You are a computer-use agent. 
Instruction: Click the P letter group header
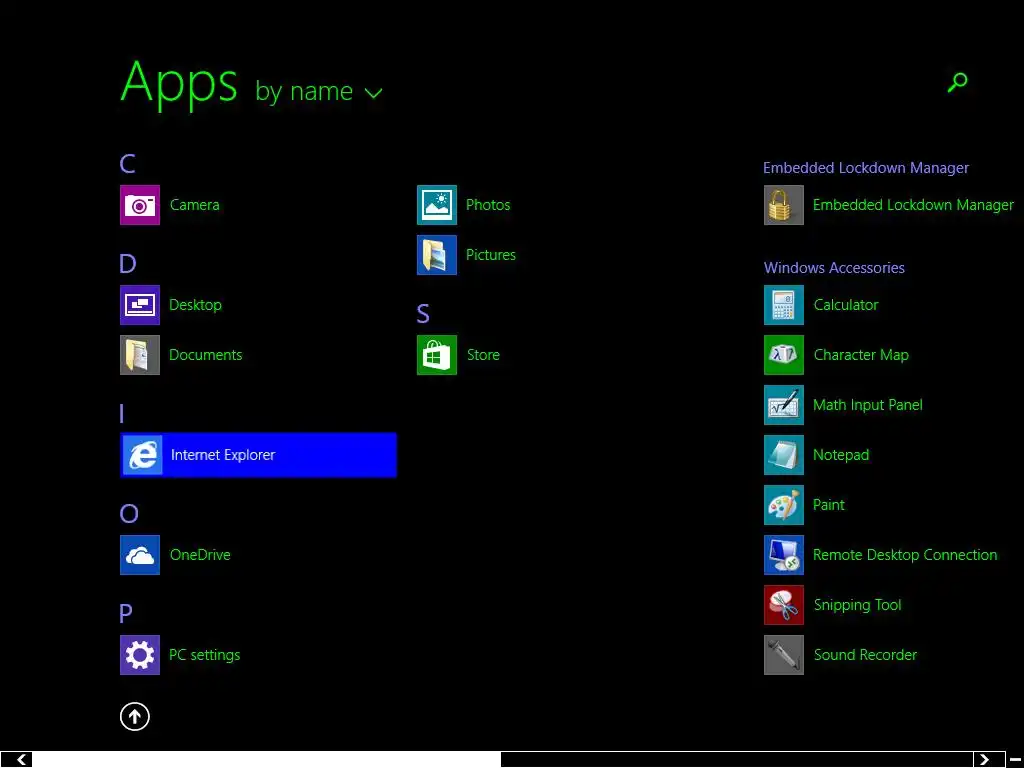click(x=126, y=613)
